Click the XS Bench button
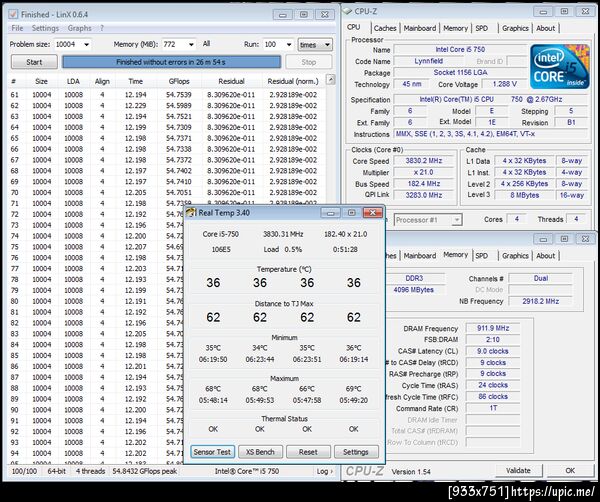This screenshot has height=502, width=600. tap(260, 452)
